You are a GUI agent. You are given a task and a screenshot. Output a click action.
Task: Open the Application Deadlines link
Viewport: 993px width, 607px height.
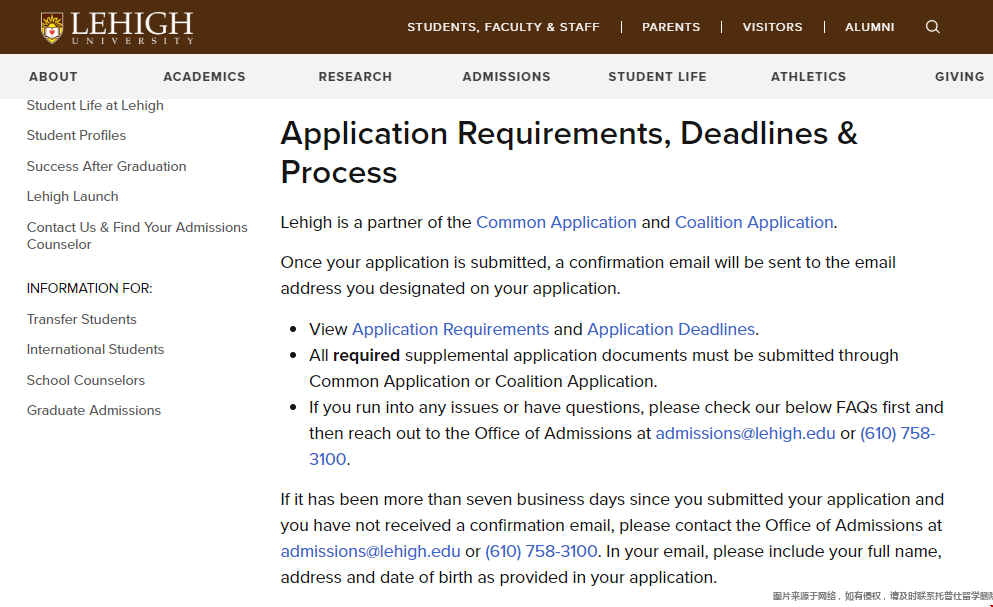(671, 329)
